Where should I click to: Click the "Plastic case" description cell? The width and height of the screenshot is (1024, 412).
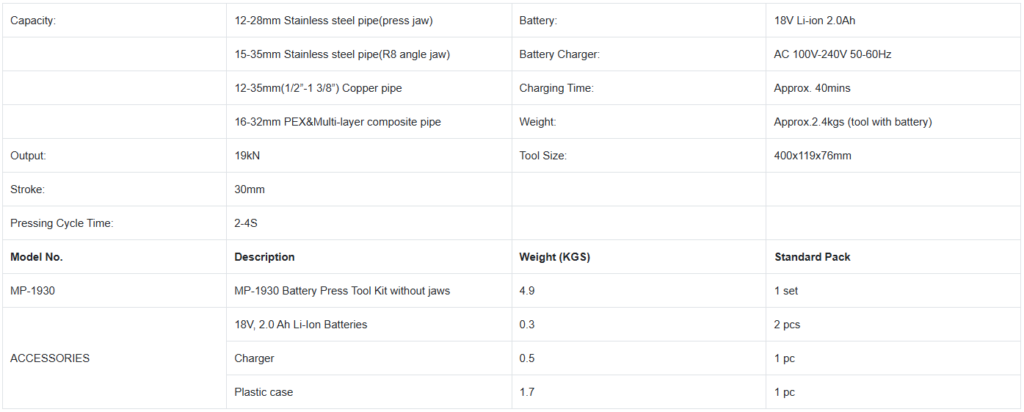tap(264, 392)
